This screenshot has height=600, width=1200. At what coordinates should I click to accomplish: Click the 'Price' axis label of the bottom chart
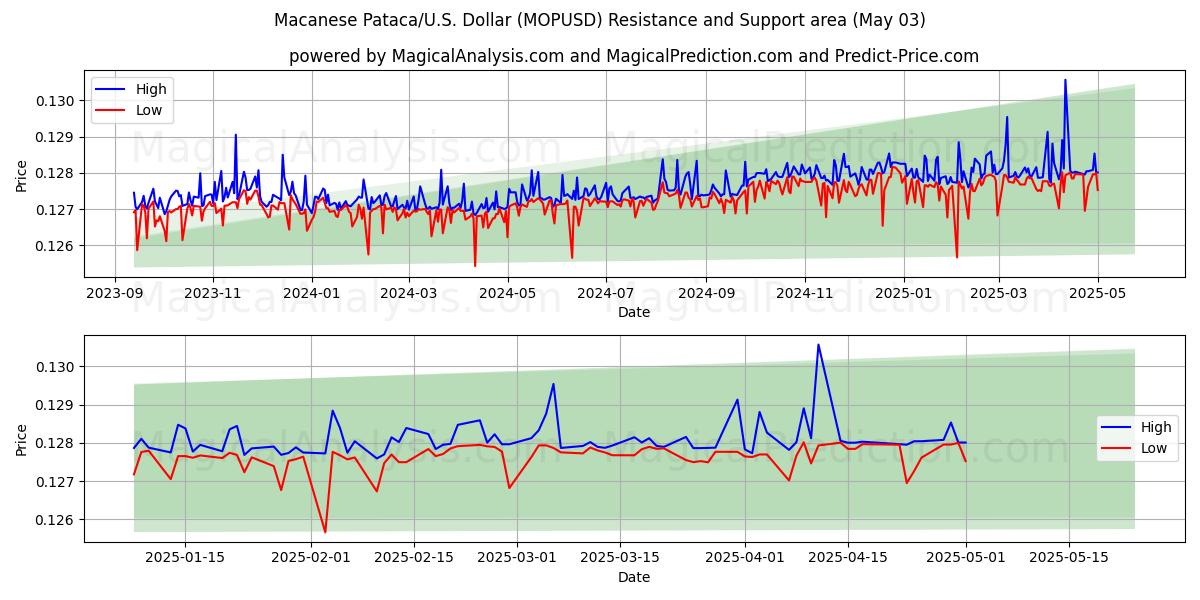click(x=22, y=440)
